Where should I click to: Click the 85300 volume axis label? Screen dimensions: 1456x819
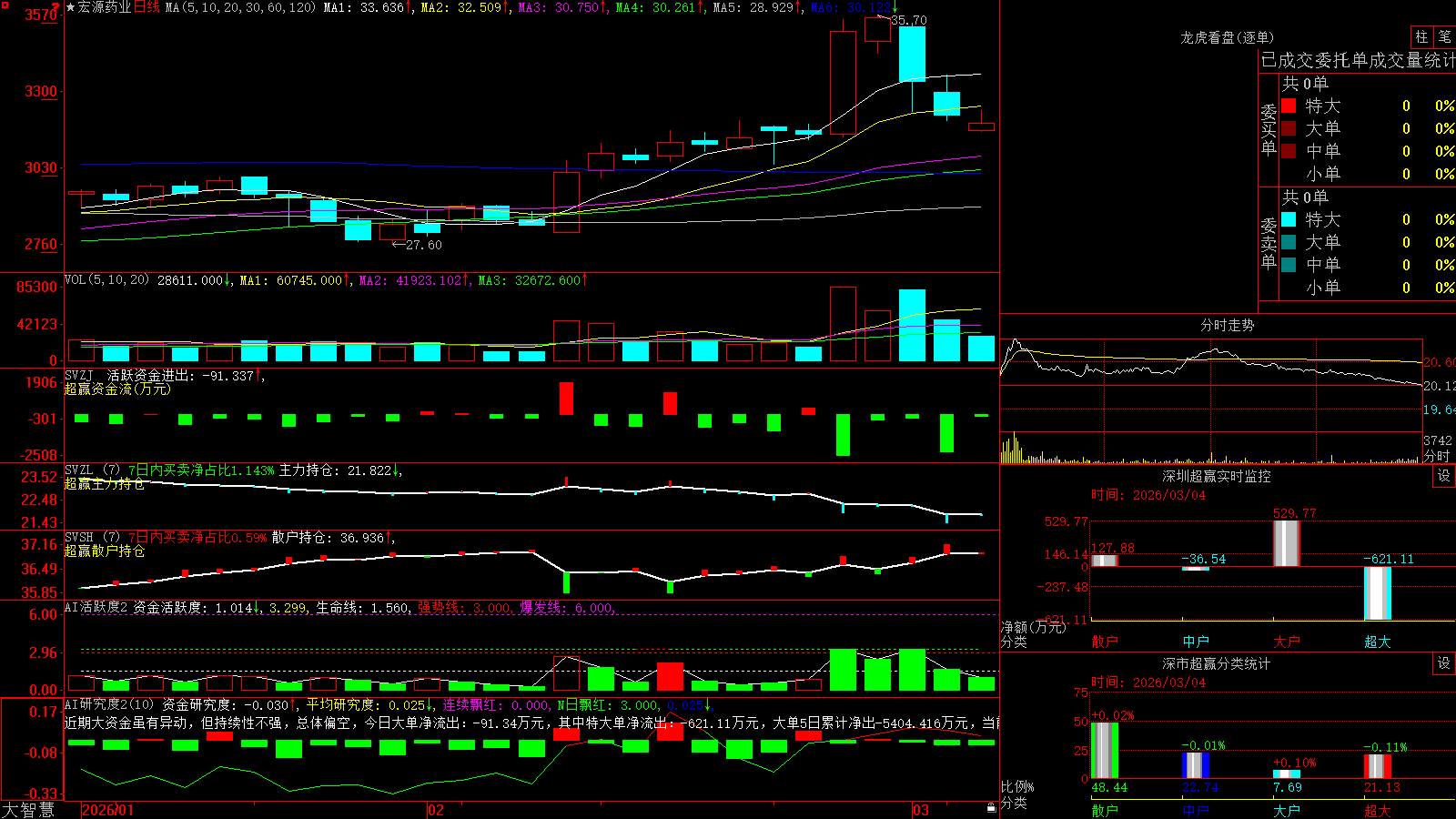coord(37,288)
